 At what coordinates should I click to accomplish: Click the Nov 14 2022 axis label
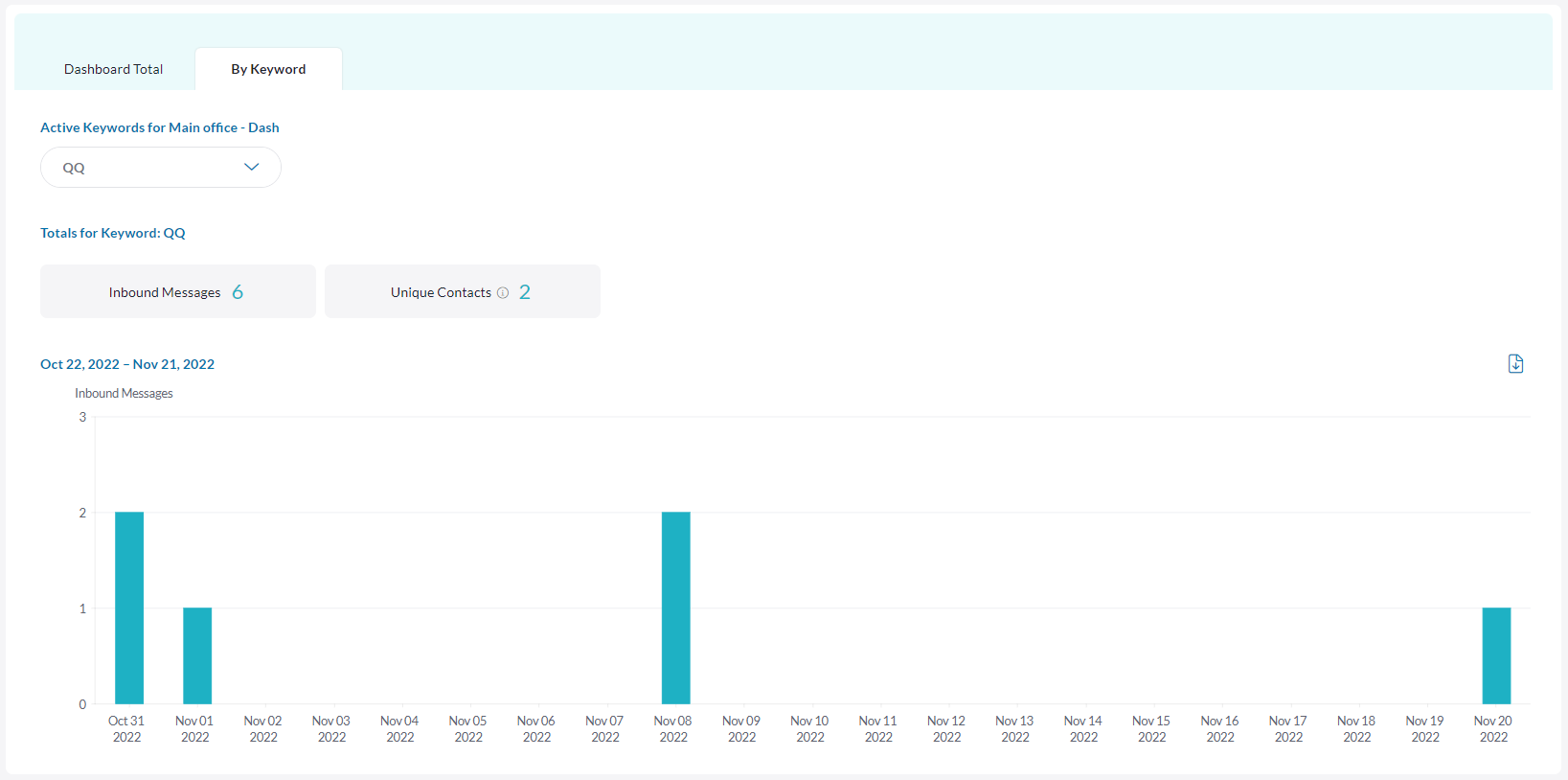pos(1083,728)
